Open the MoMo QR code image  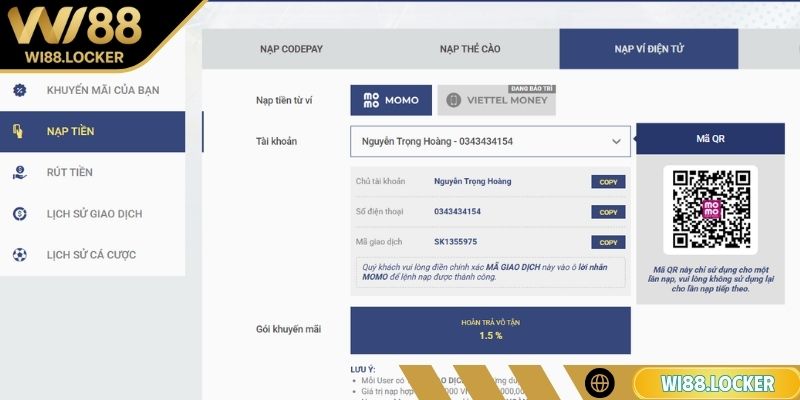pyautogui.click(x=711, y=209)
